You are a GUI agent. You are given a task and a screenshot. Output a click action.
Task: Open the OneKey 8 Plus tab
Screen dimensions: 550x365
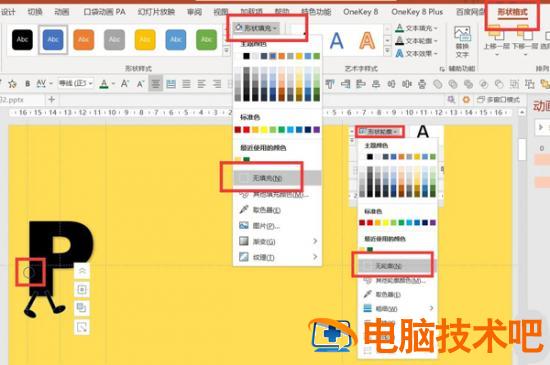coord(417,12)
